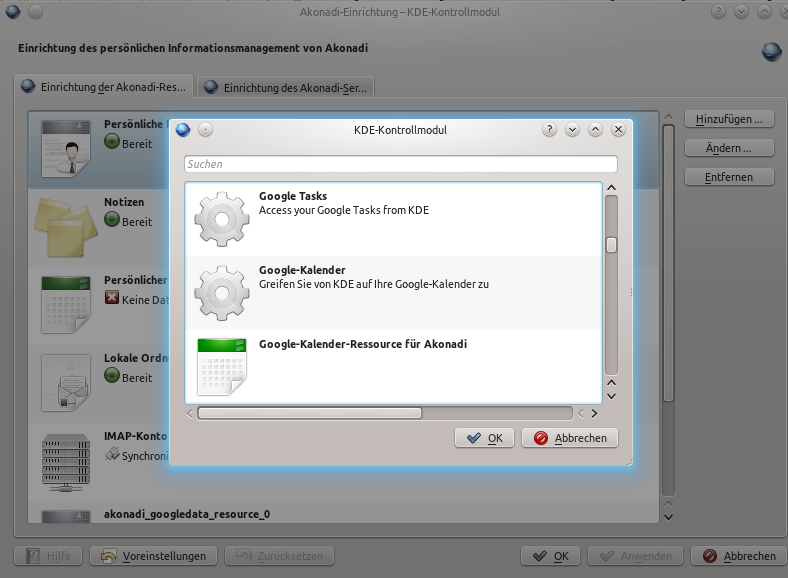
Task: Click the pin button in the main window title bar
Action: pos(35,12)
